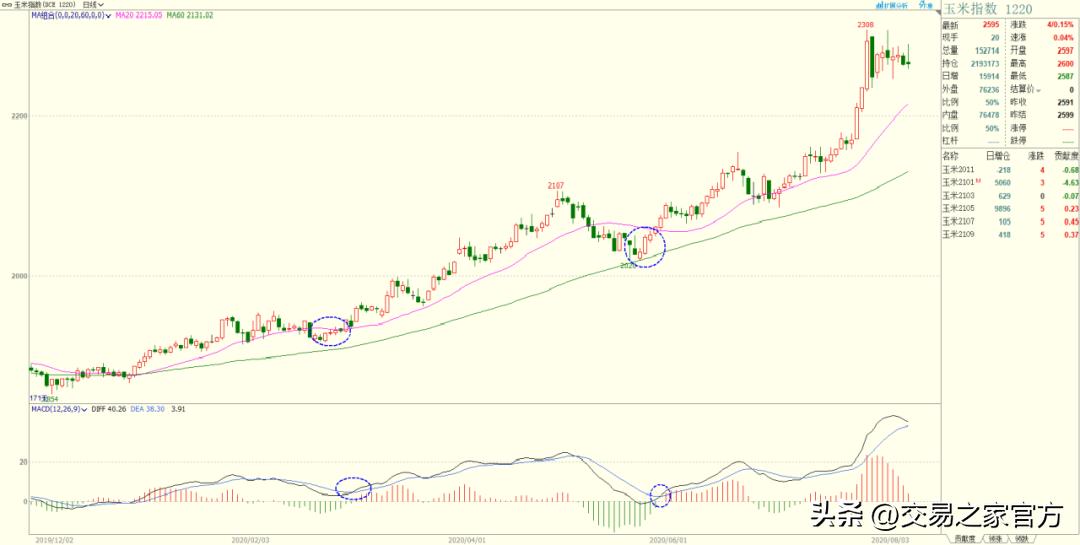Expand the MA组合 indicator parameters dropdown
Image resolution: width=1080 pixels, height=545 pixels.
[x=109, y=17]
